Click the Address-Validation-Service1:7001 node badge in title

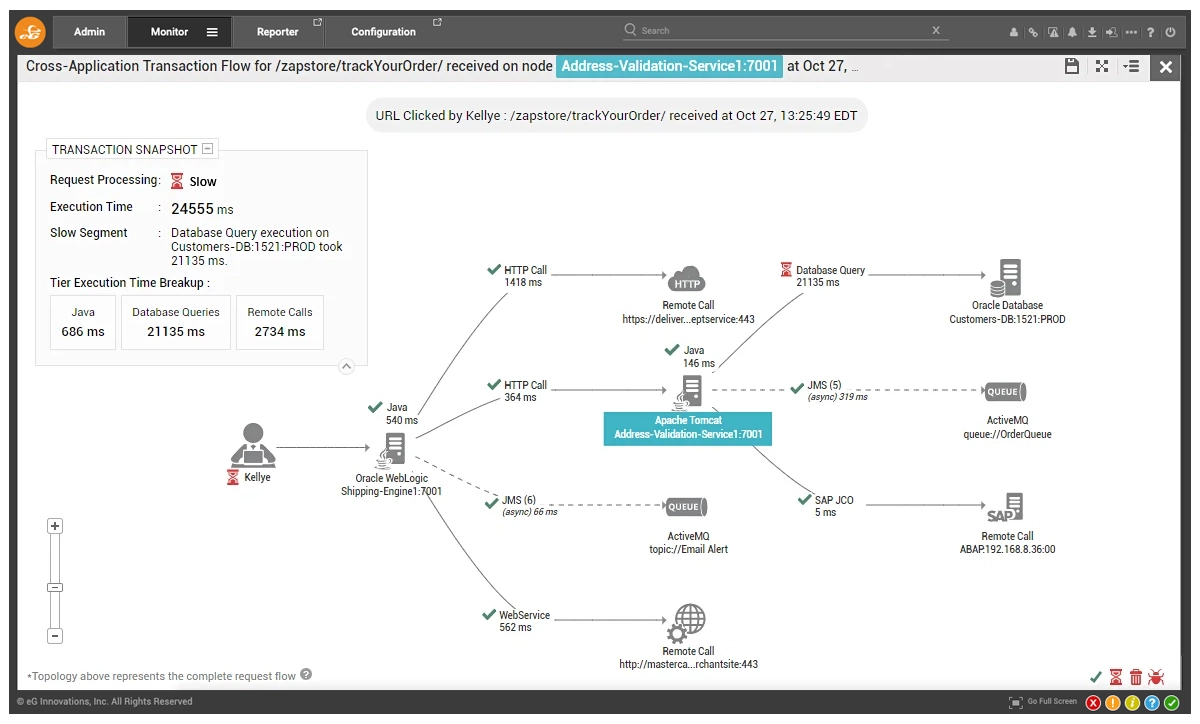coord(669,67)
